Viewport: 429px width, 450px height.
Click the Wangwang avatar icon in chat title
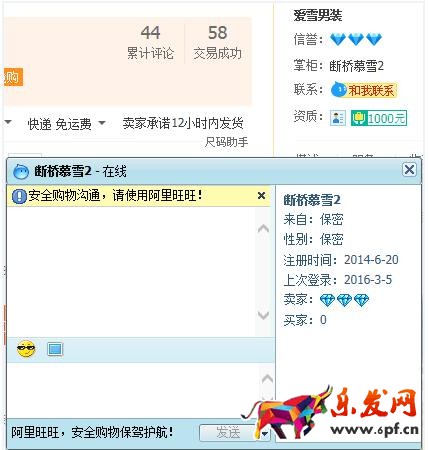click(21, 172)
